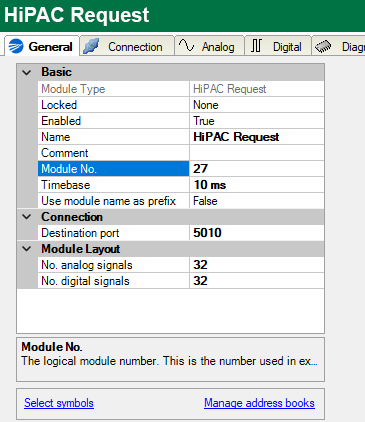Click the Enabled value True
This screenshot has width=365, height=422.
[x=257, y=121]
